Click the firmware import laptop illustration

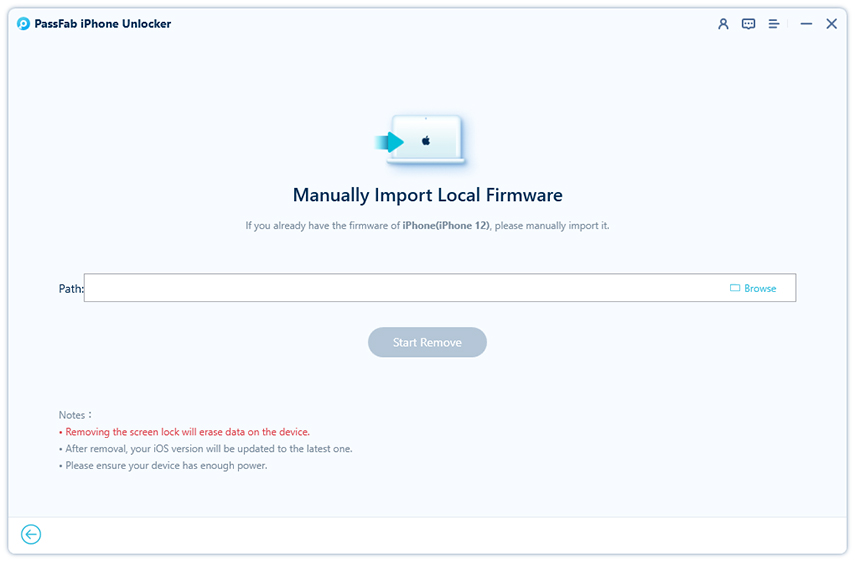click(x=424, y=142)
